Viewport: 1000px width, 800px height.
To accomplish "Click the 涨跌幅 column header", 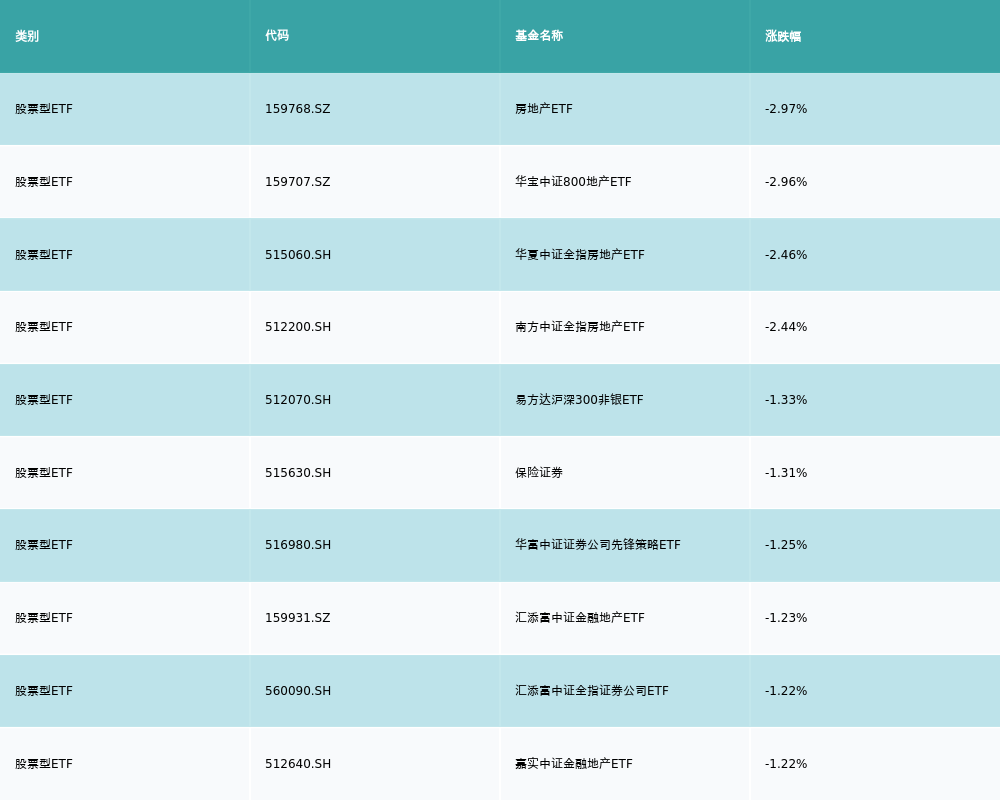I will point(783,36).
